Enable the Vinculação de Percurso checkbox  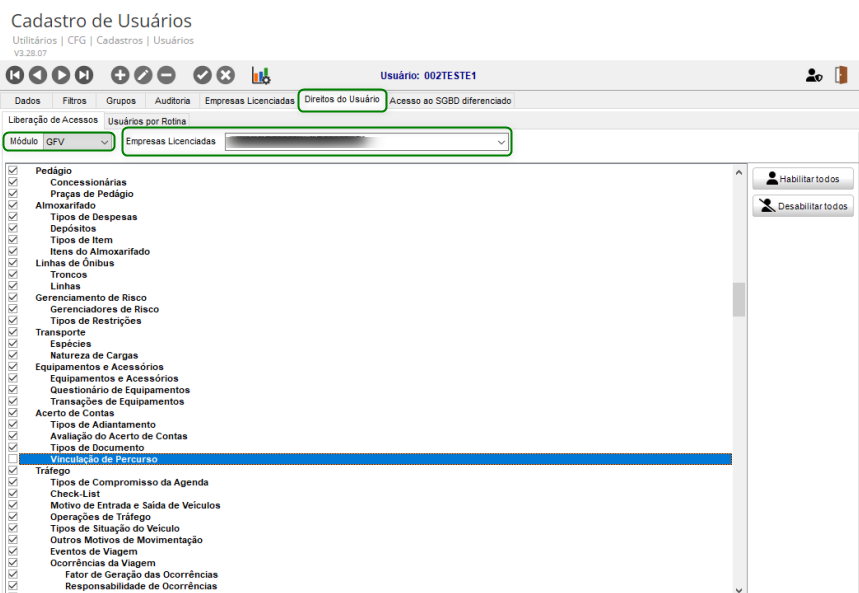13,459
